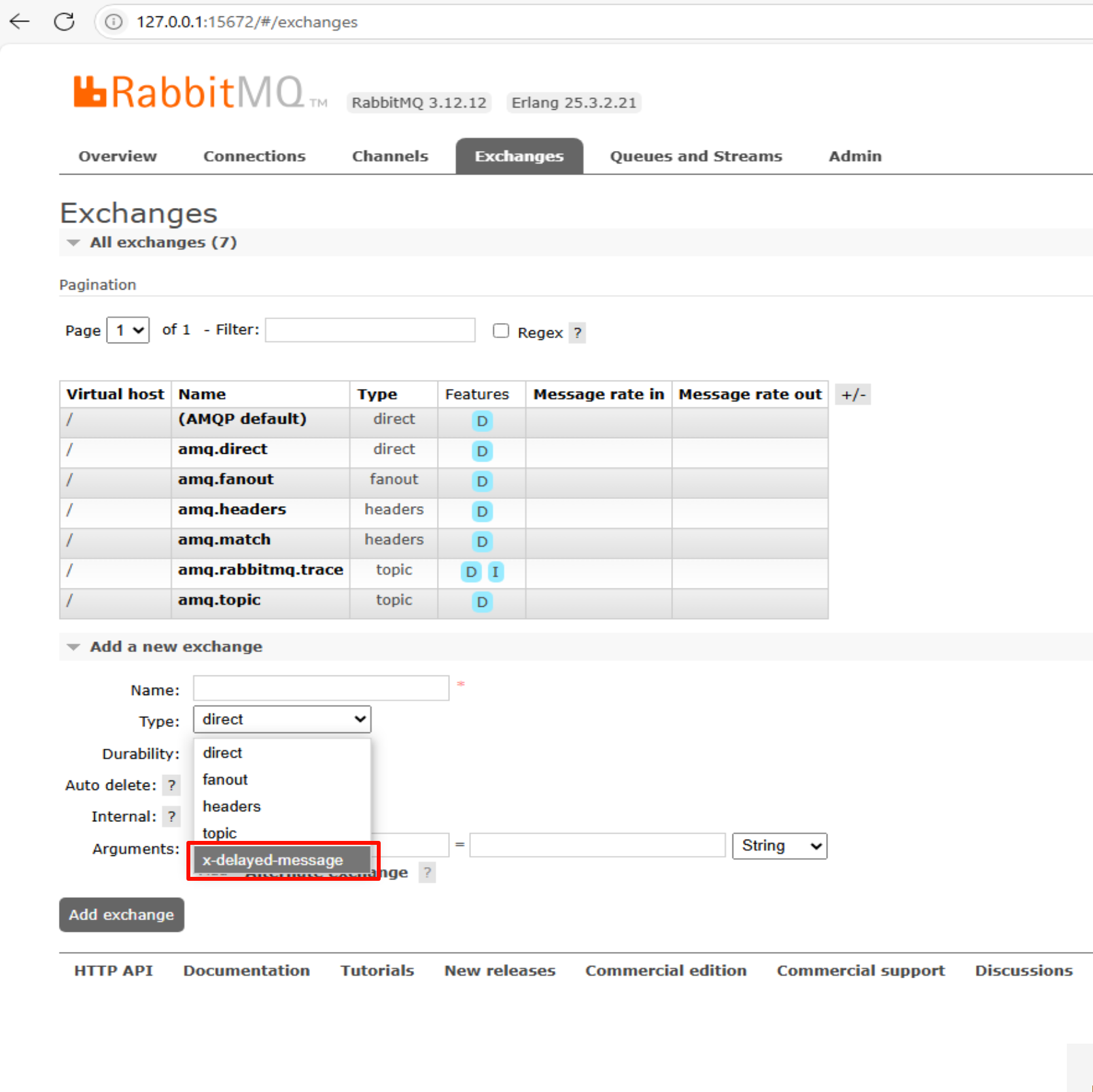
Task: Open the Commercial support footer link
Action: coord(861,970)
